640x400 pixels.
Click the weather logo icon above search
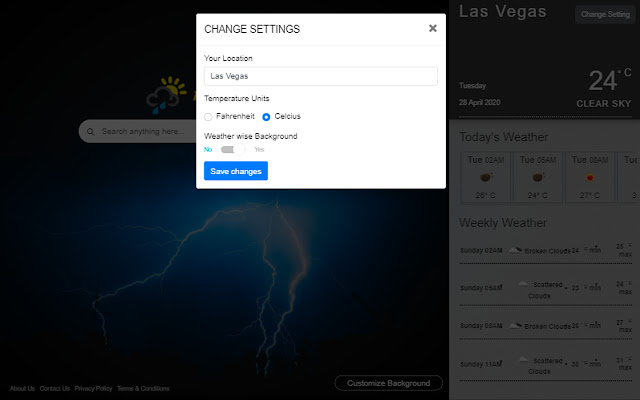(x=165, y=96)
